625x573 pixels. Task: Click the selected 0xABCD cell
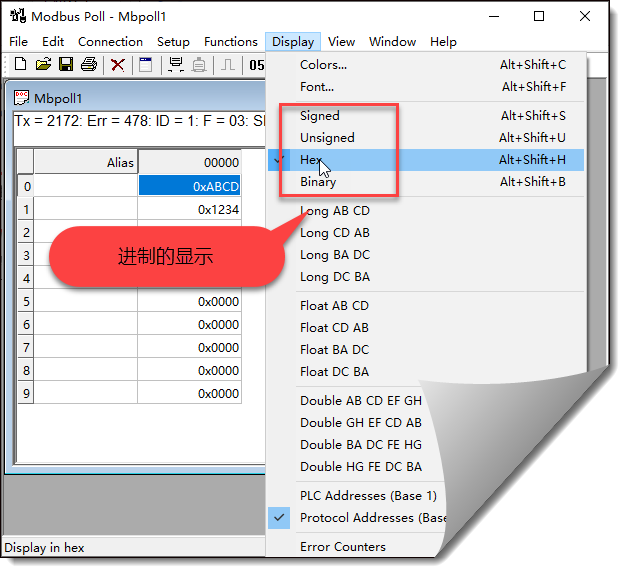coord(189,186)
